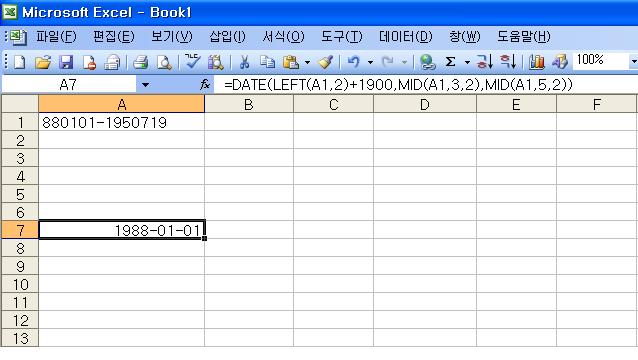
Task: Open the Chart Wizard icon
Action: (x=536, y=62)
